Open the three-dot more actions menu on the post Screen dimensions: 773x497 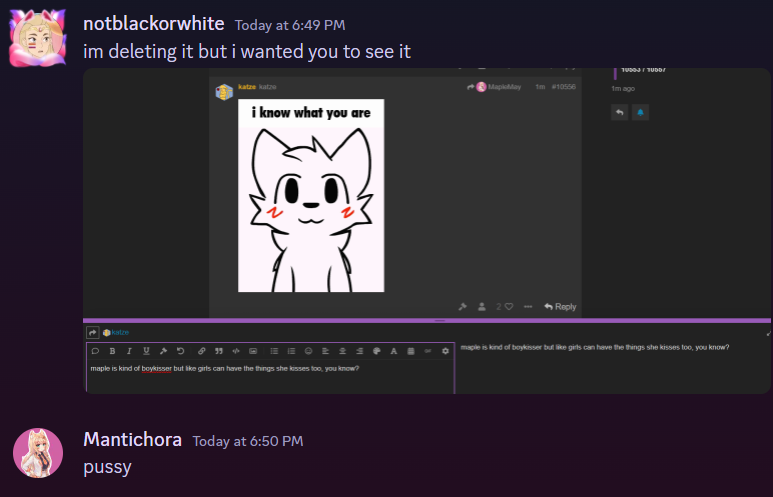pyautogui.click(x=528, y=307)
